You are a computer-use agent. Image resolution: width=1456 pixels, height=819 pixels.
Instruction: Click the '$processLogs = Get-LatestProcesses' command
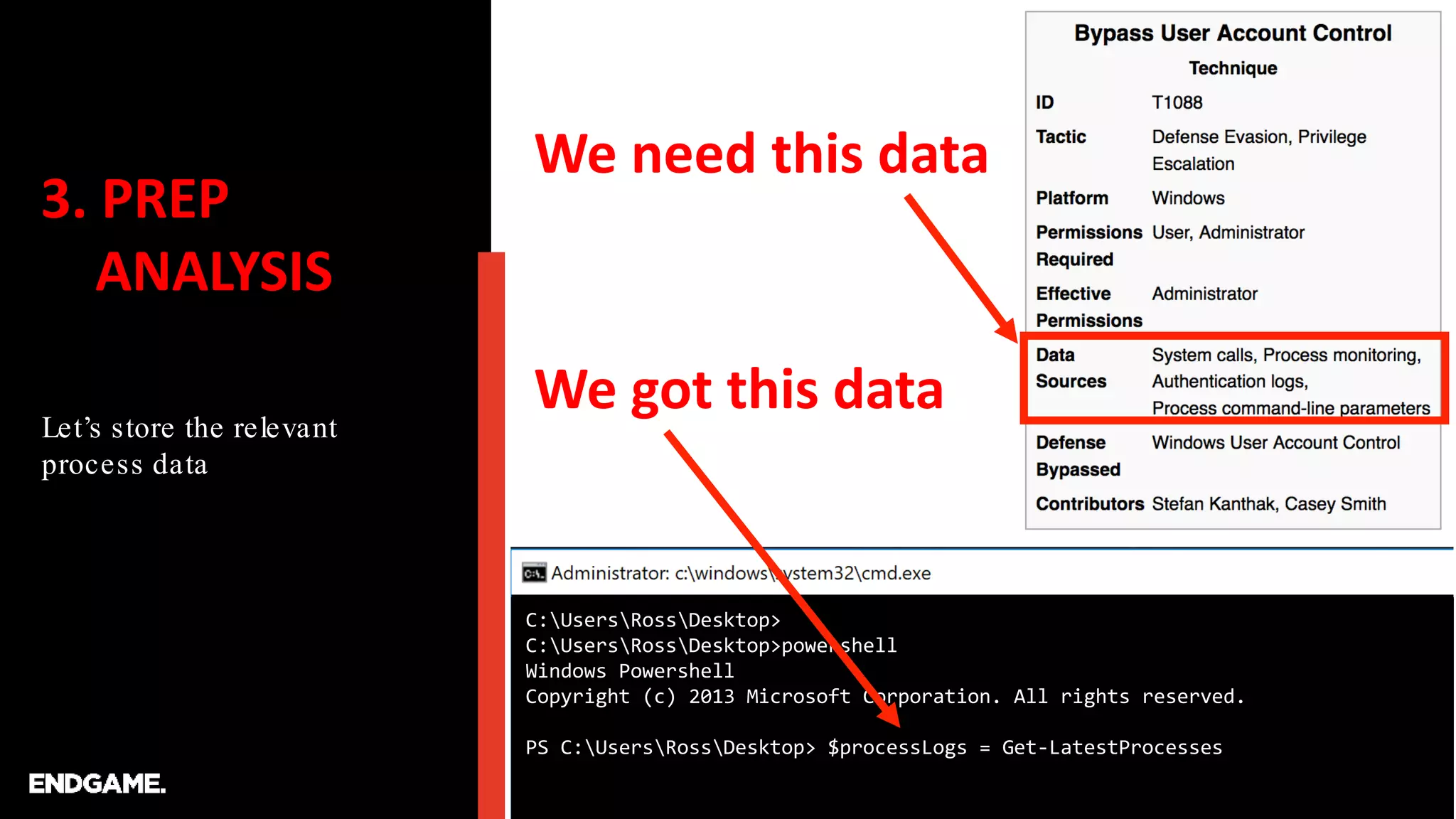1025,748
